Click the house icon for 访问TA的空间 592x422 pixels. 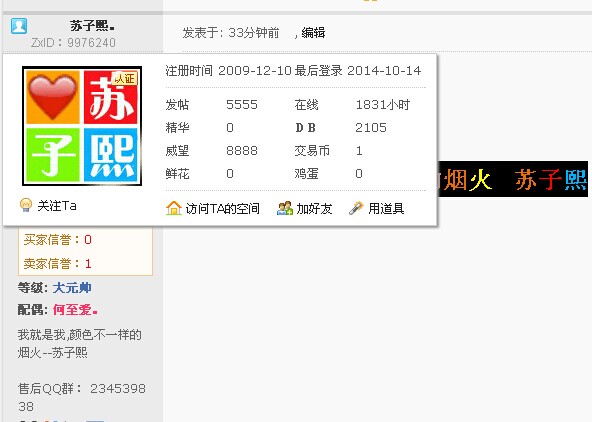point(174,208)
